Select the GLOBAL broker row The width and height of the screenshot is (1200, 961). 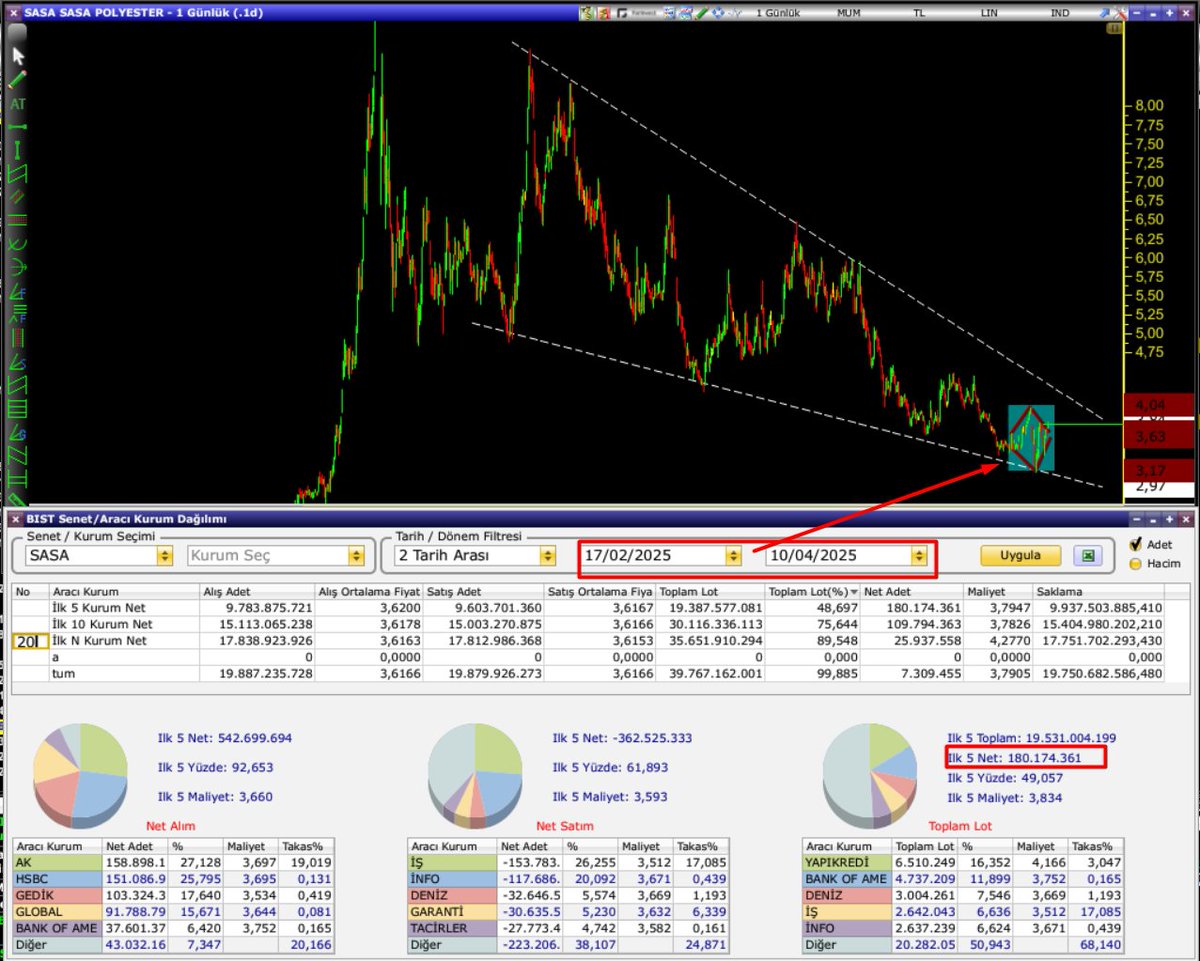point(174,912)
